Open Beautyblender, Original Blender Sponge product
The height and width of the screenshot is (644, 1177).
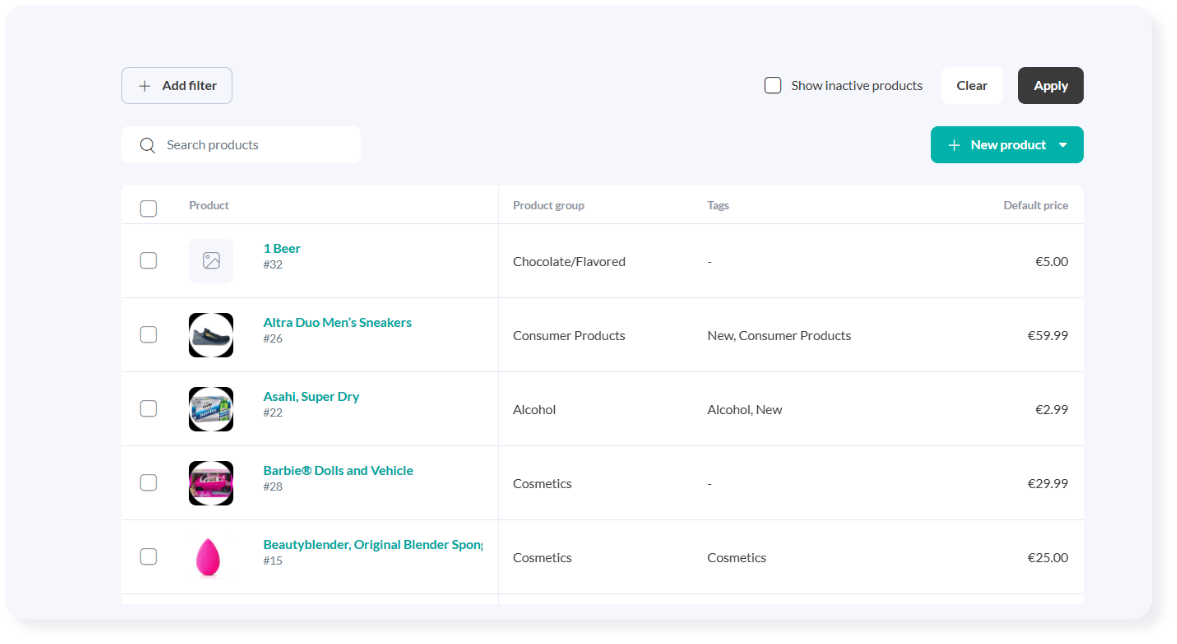(372, 545)
